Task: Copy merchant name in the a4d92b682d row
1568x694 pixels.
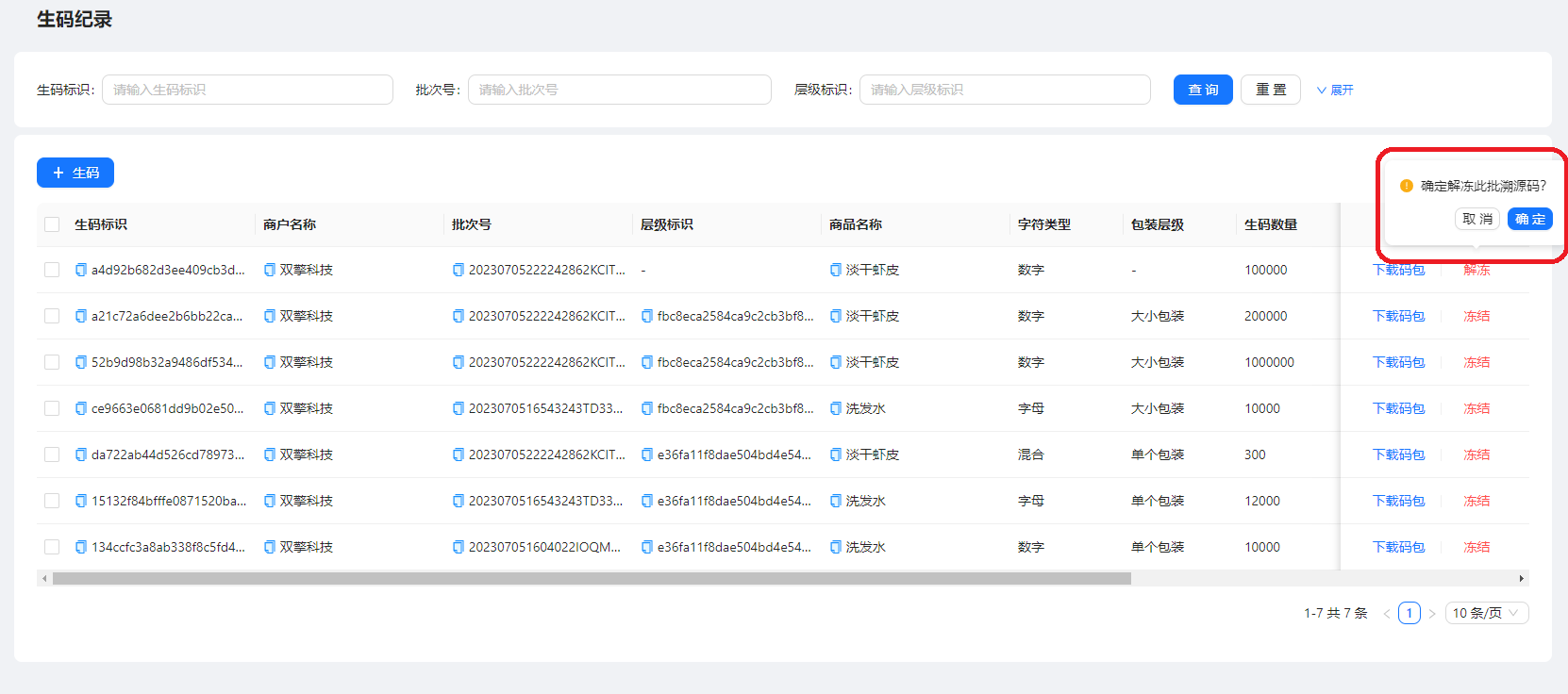Action: [x=270, y=270]
